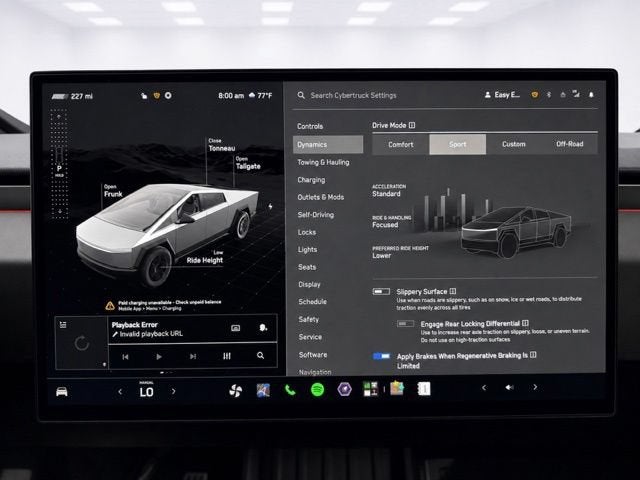Turn off Apply Brakes When Regenerative Braking Limited

pyautogui.click(x=382, y=356)
